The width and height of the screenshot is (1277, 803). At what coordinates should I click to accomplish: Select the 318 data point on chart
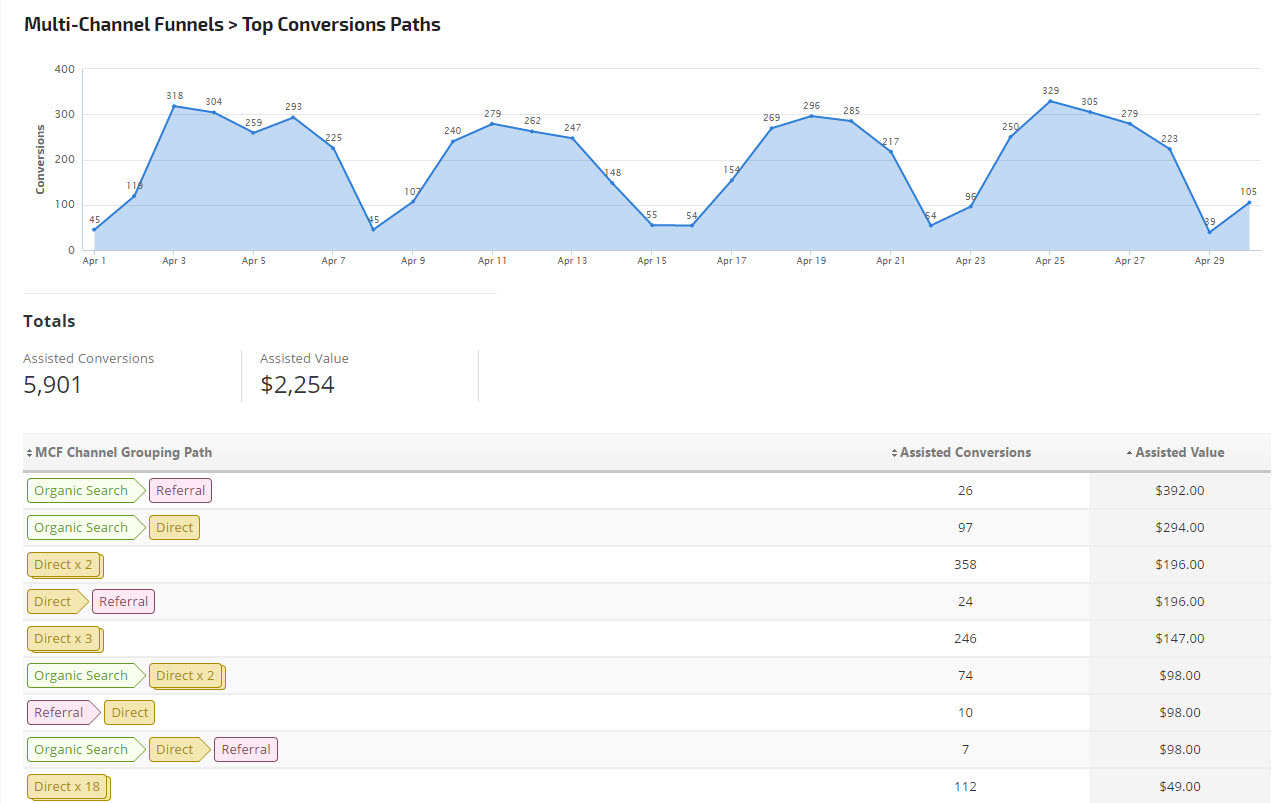tap(174, 106)
